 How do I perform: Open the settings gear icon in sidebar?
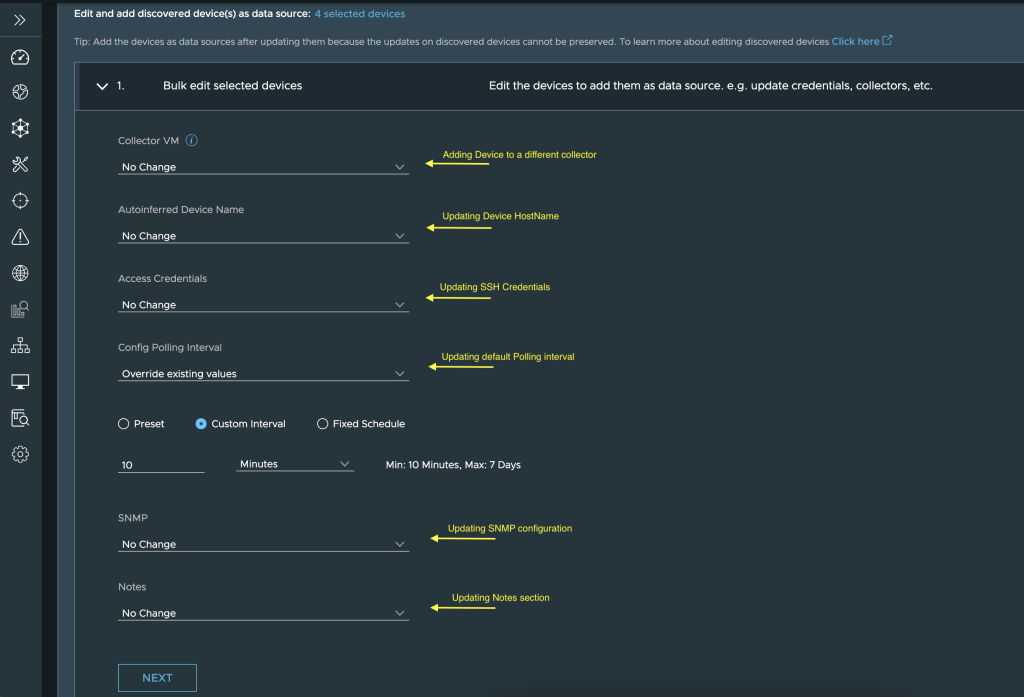click(20, 454)
